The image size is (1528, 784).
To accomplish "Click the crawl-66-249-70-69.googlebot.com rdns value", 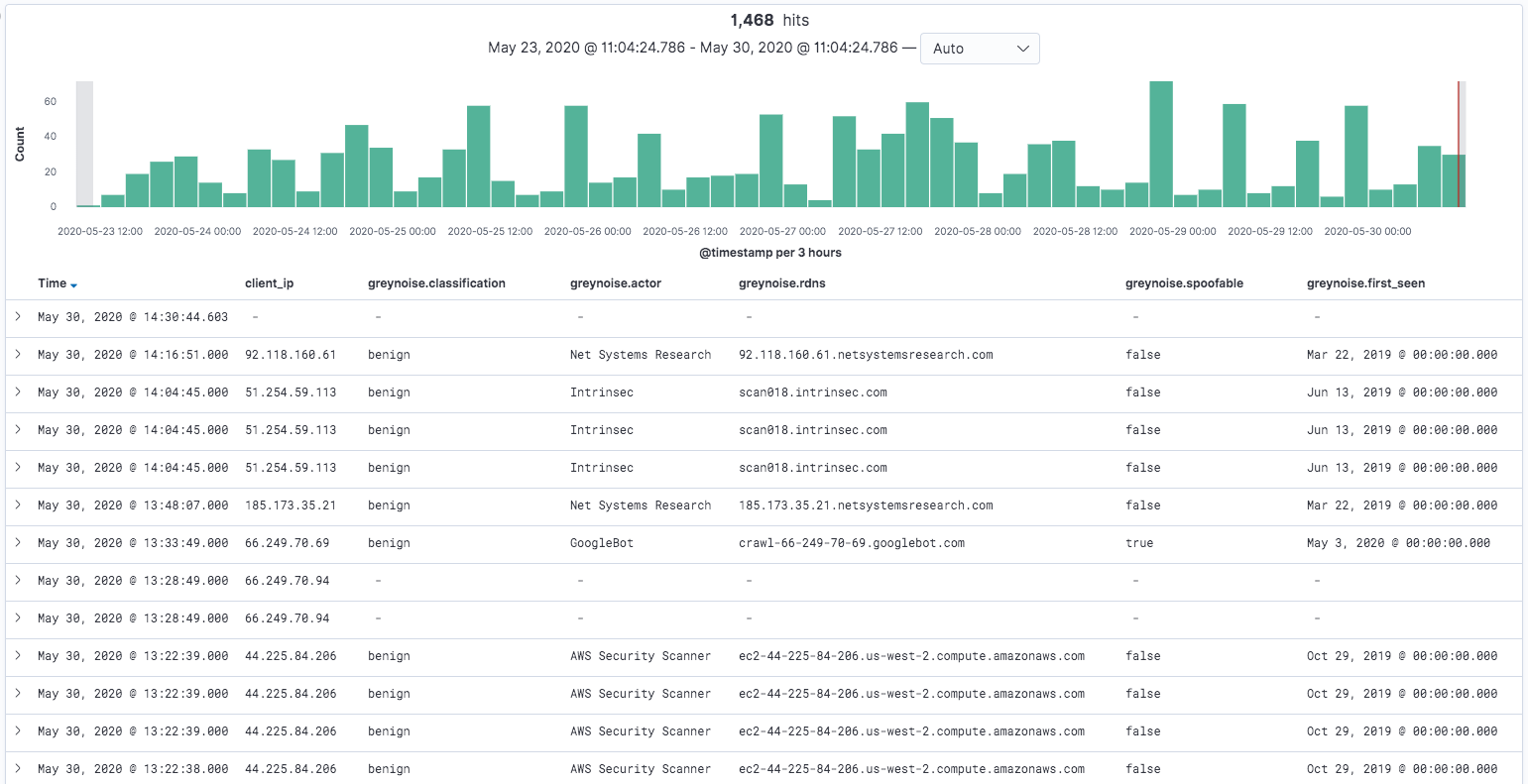I will [851, 543].
